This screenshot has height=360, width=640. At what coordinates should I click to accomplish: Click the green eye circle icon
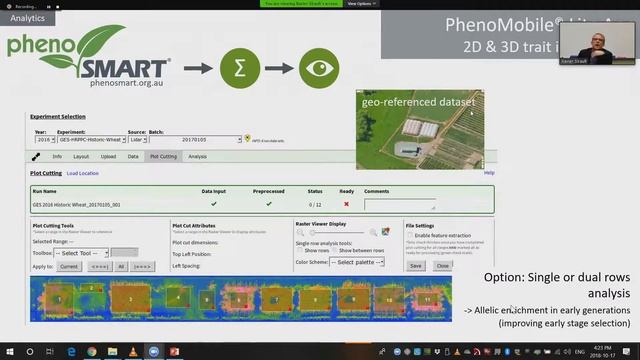319,68
